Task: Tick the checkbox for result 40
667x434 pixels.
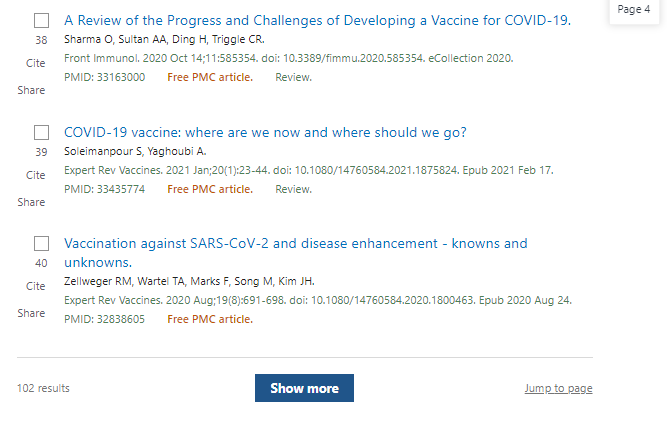Action: point(41,243)
